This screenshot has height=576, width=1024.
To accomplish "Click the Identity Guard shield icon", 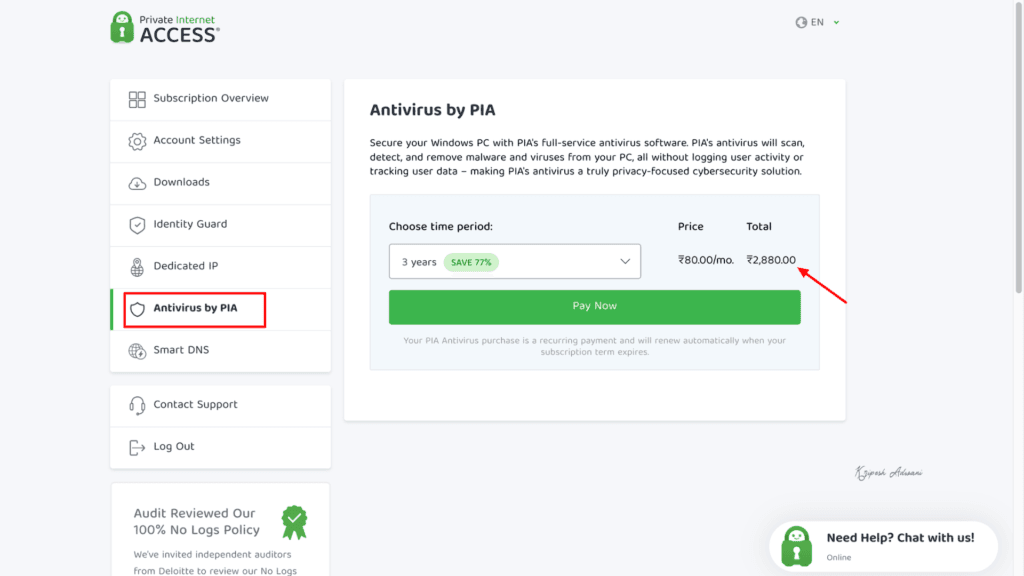I will click(137, 225).
